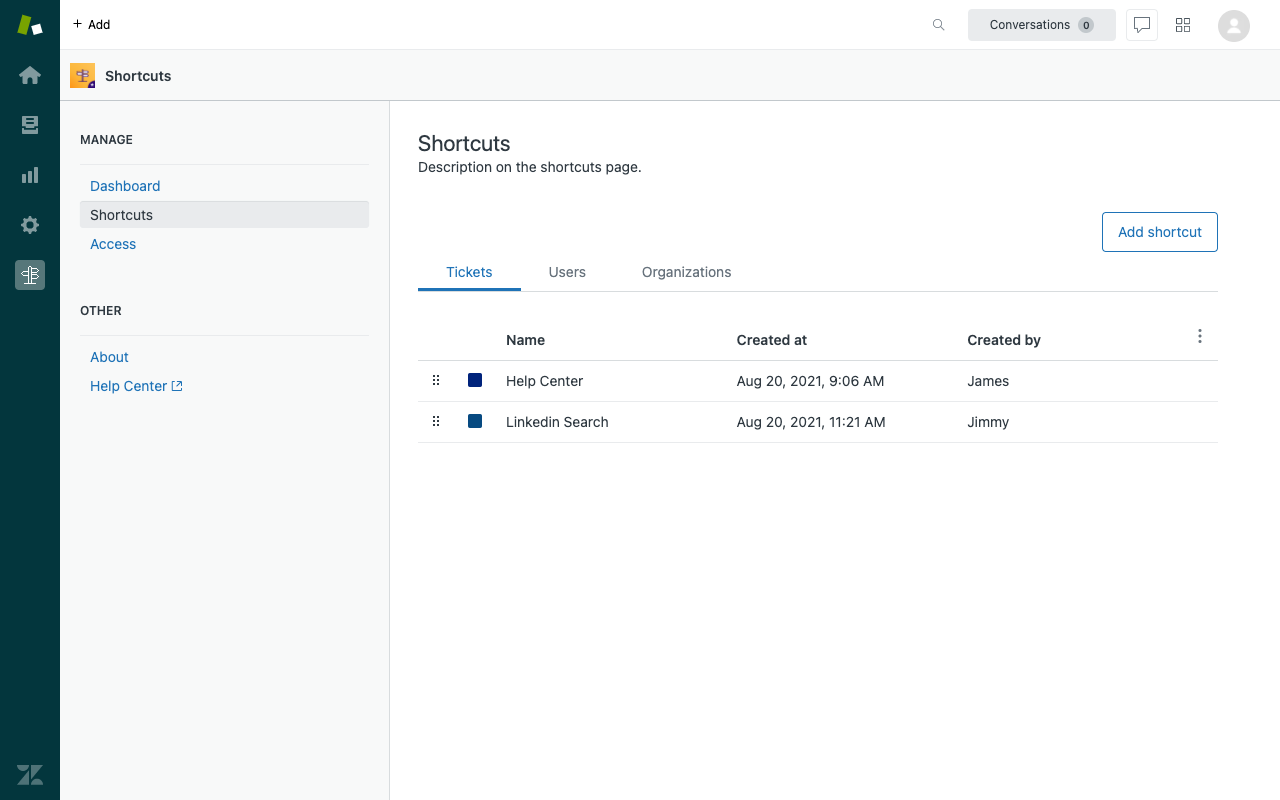1280x800 pixels.
Task: Open the Help Center external link
Action: pos(136,386)
